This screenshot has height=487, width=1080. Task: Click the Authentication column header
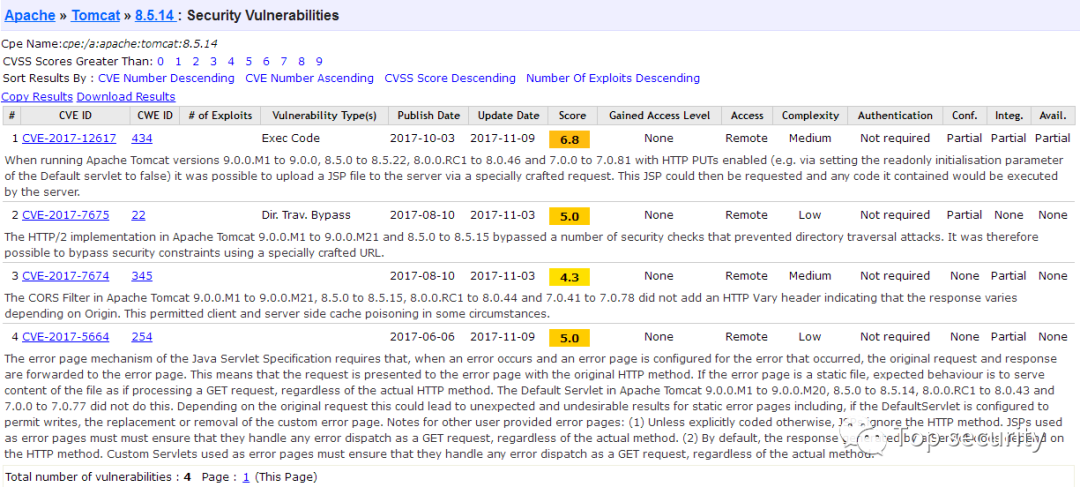[x=895, y=115]
